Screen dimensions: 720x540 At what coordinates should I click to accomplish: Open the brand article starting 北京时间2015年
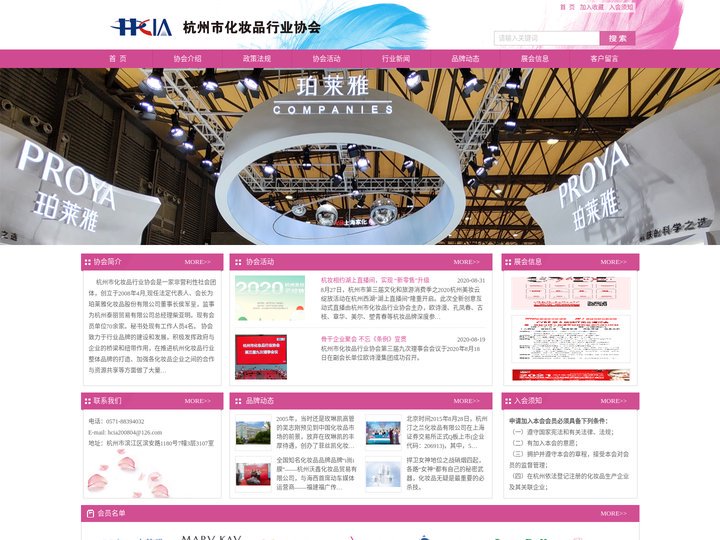coord(447,432)
